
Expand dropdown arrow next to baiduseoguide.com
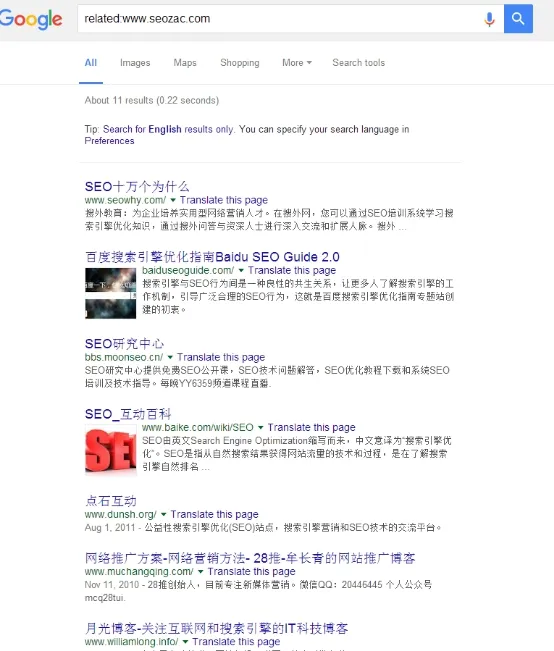pos(241,270)
